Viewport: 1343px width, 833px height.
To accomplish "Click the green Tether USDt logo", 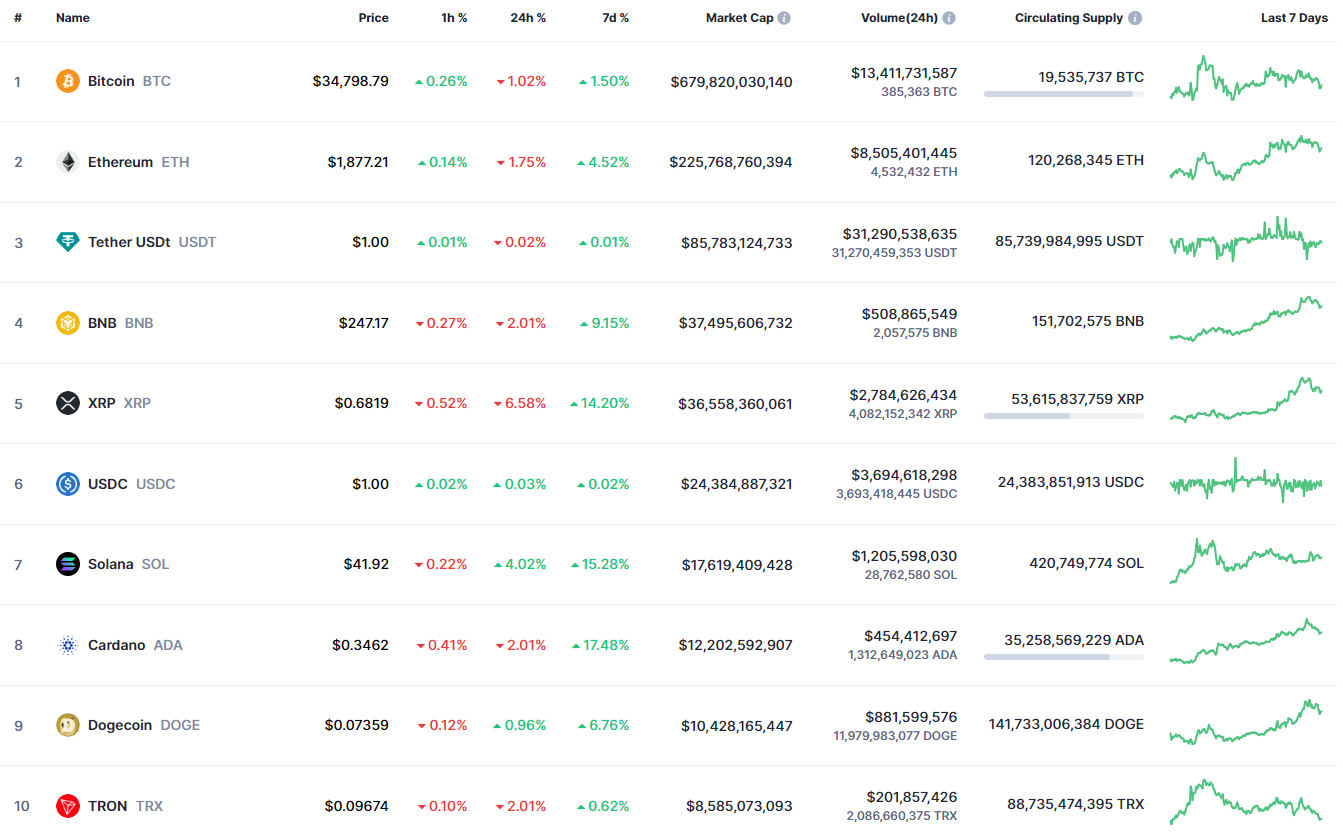I will click(x=68, y=242).
